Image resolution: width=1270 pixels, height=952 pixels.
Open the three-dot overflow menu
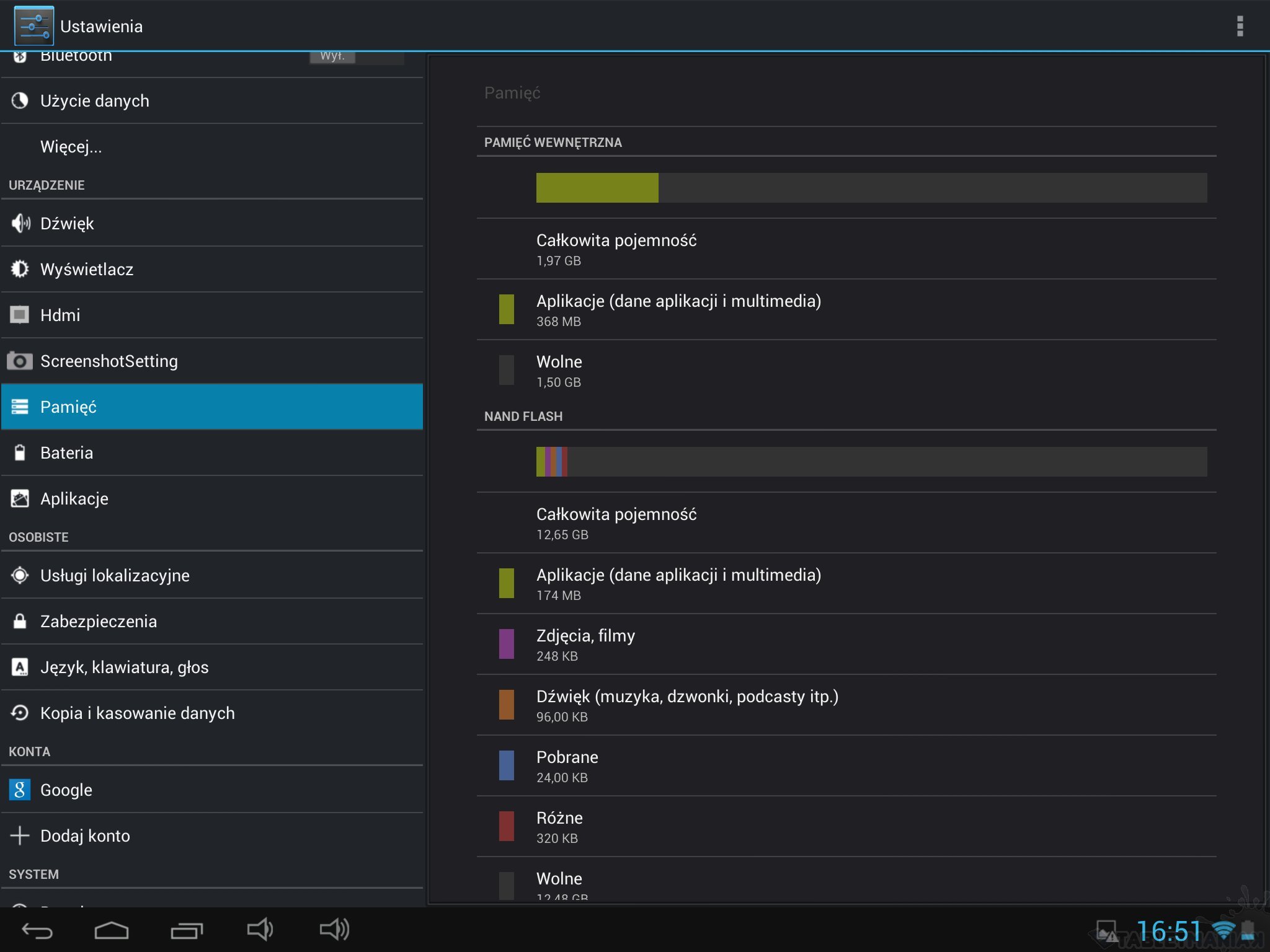[1240, 26]
